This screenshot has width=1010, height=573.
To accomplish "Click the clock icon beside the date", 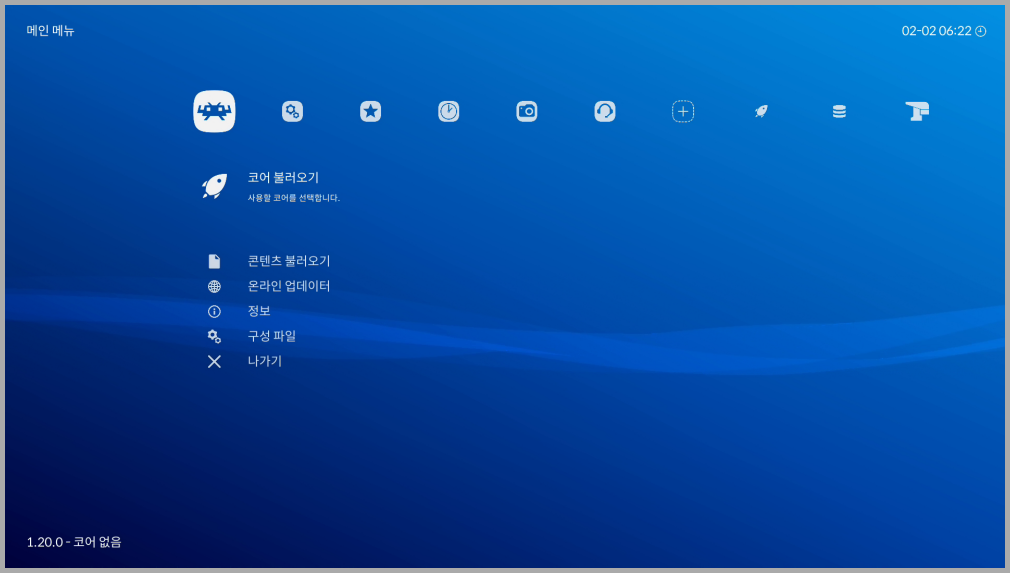I will 980,31.
